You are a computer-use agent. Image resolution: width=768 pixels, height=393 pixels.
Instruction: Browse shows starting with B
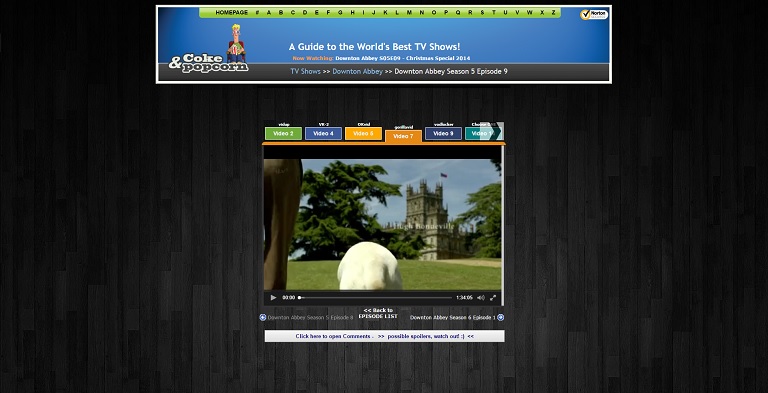tap(281, 13)
